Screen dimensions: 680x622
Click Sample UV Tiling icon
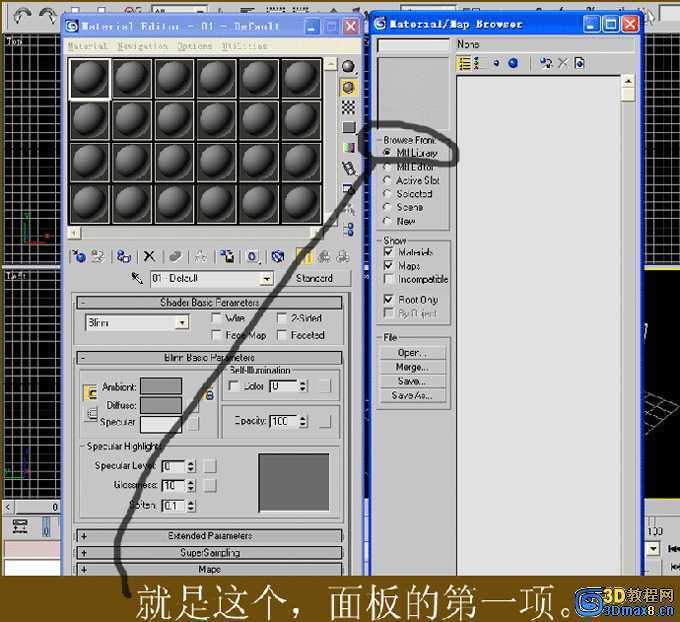pos(348,128)
